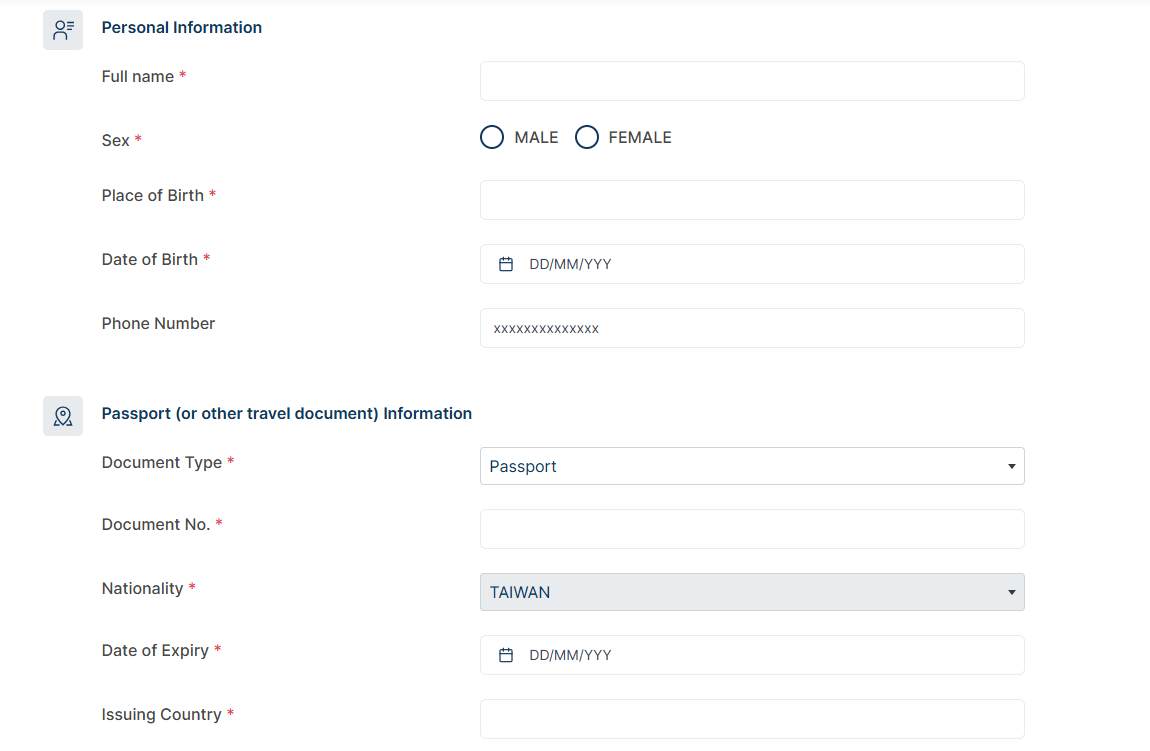The height and width of the screenshot is (751, 1150).
Task: Open the Date of Birth calendar icon
Action: click(504, 263)
